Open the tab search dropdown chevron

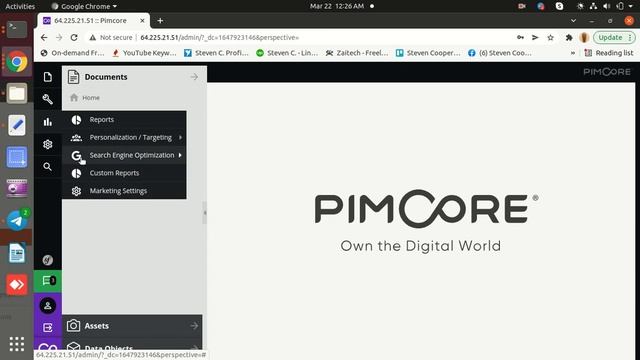[573, 20]
